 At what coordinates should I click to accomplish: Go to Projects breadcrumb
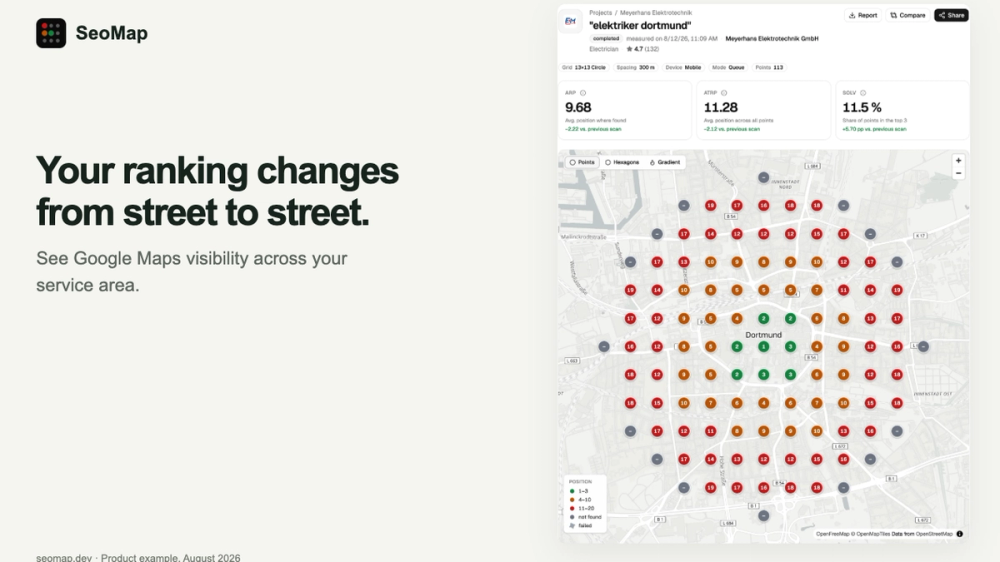600,13
